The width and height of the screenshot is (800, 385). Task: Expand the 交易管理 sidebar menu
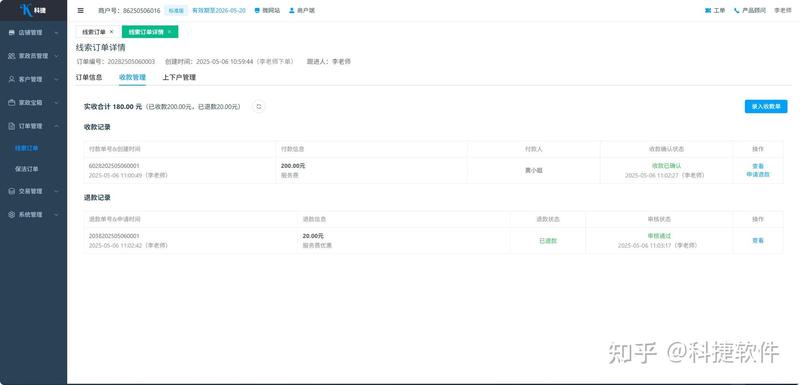tap(33, 191)
